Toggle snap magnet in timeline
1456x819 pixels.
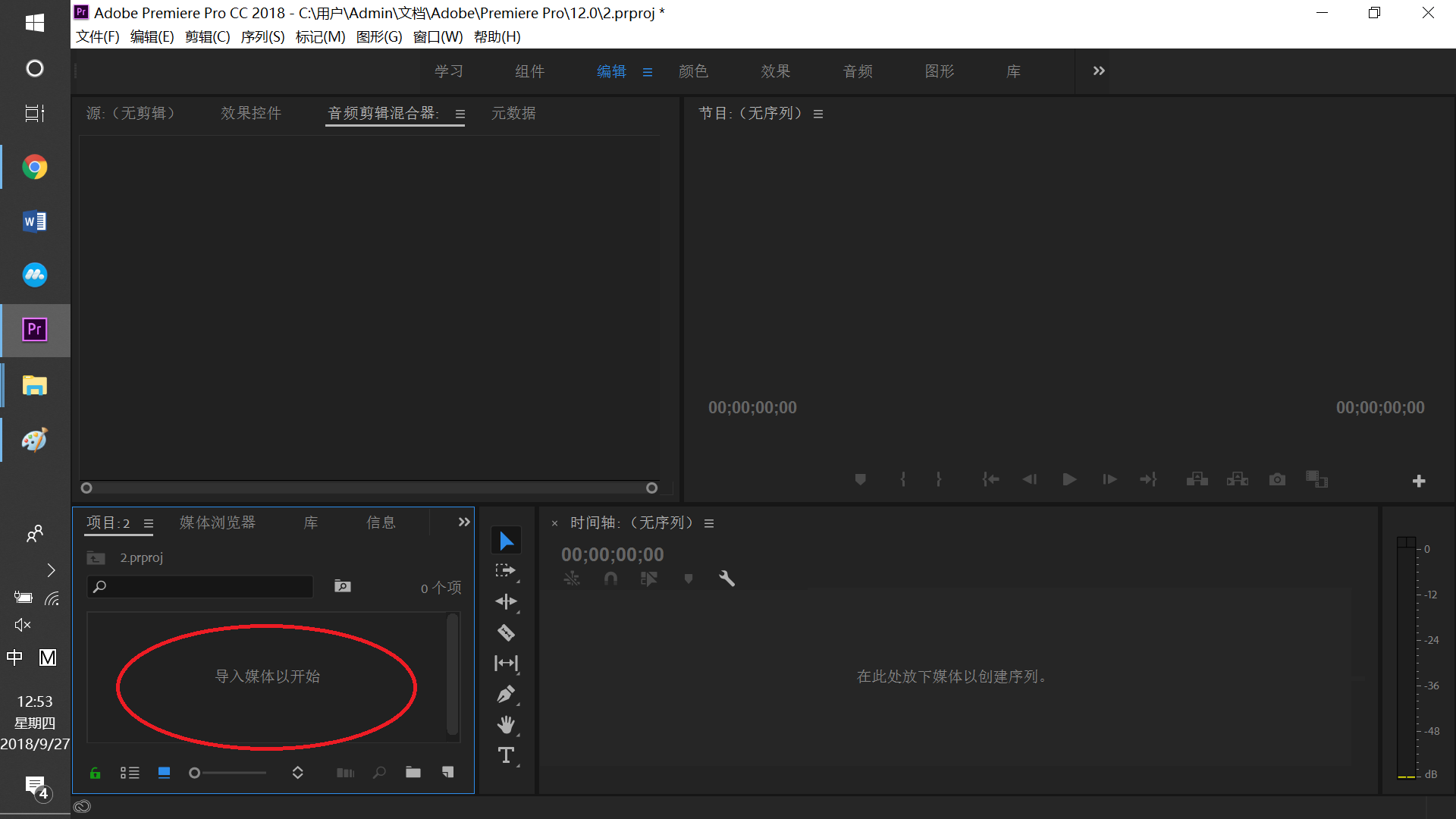610,579
